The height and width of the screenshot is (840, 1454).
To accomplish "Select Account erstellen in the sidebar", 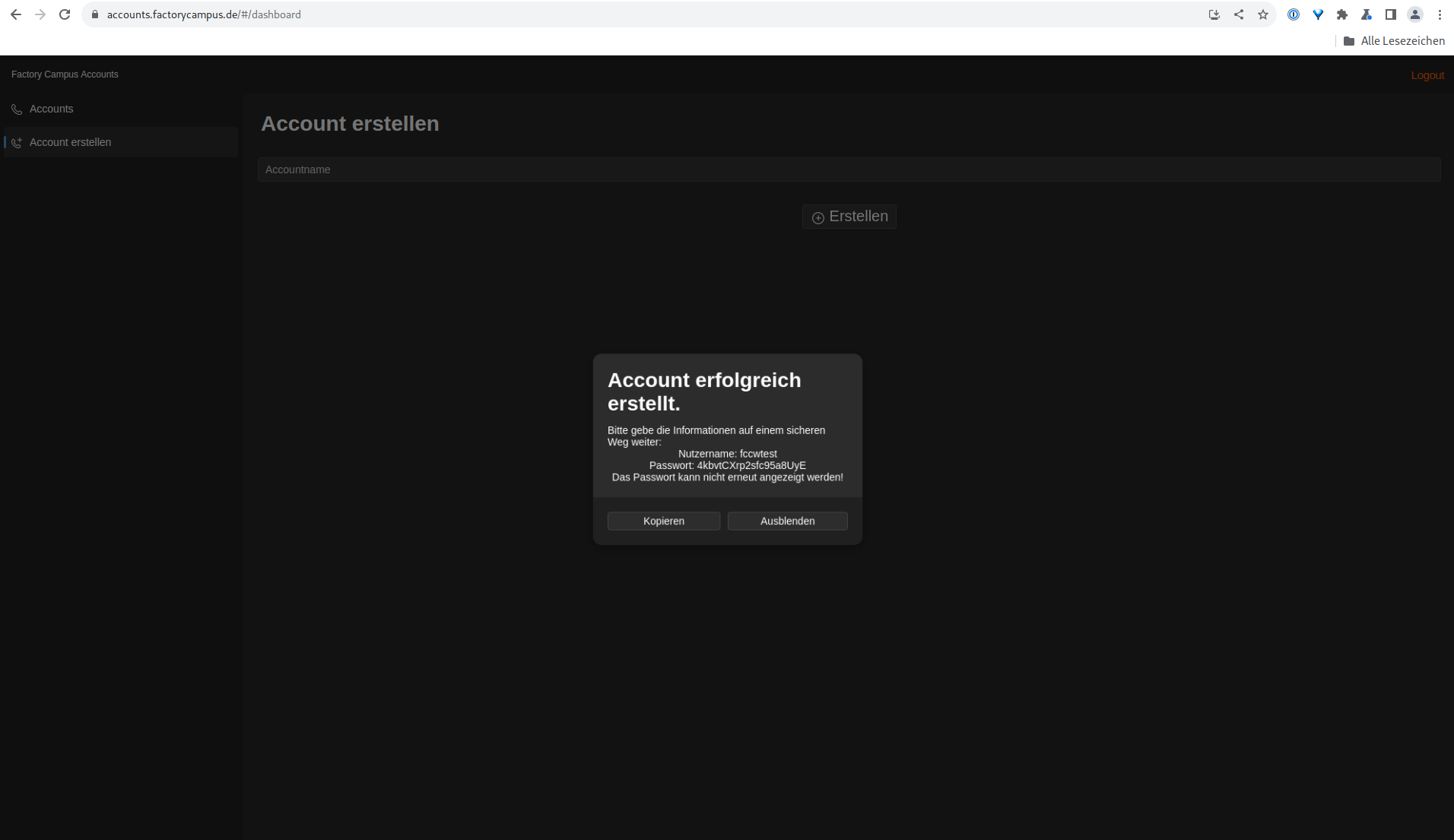I will 70,142.
